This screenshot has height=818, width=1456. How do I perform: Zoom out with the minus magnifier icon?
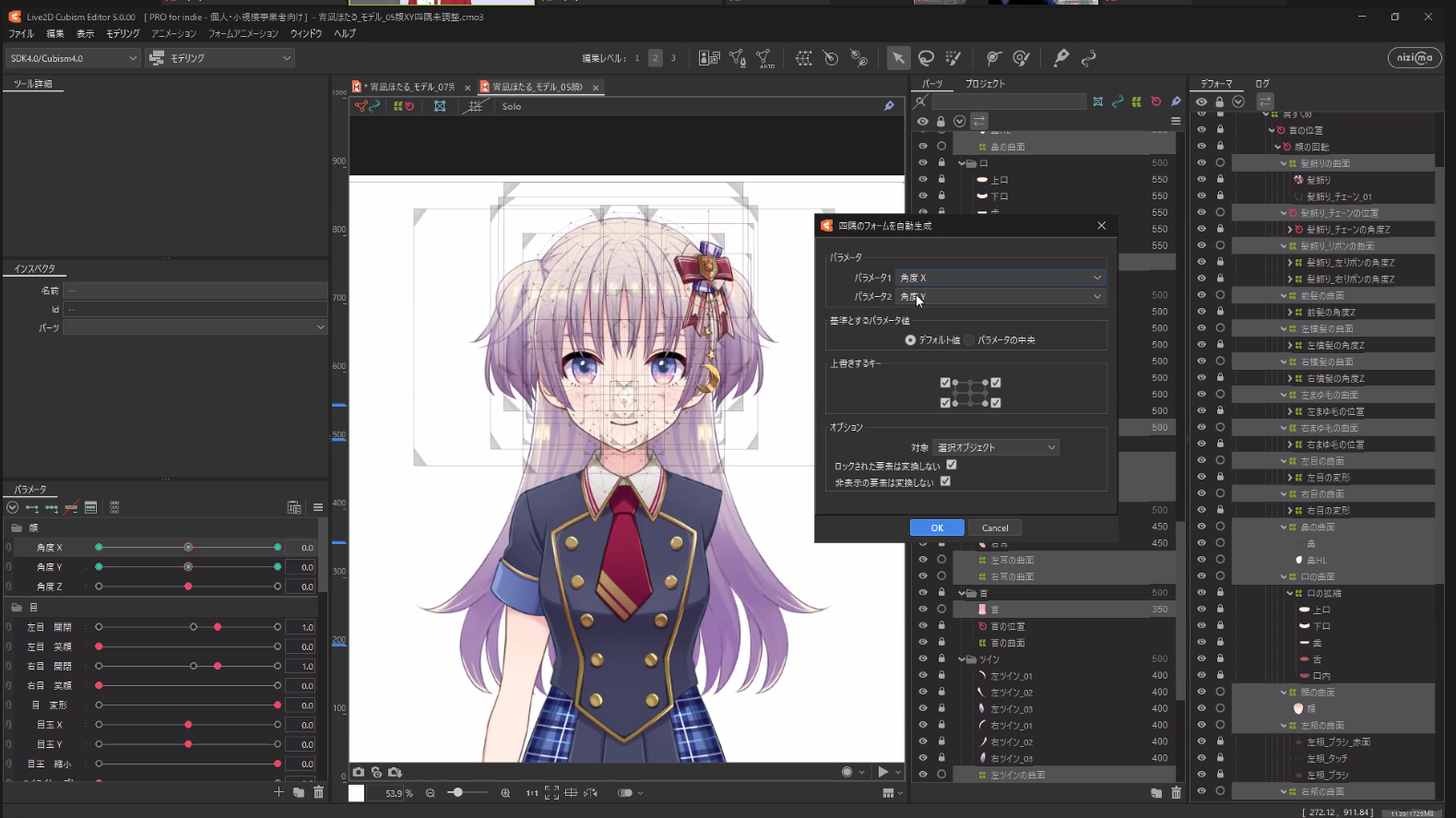[431, 792]
